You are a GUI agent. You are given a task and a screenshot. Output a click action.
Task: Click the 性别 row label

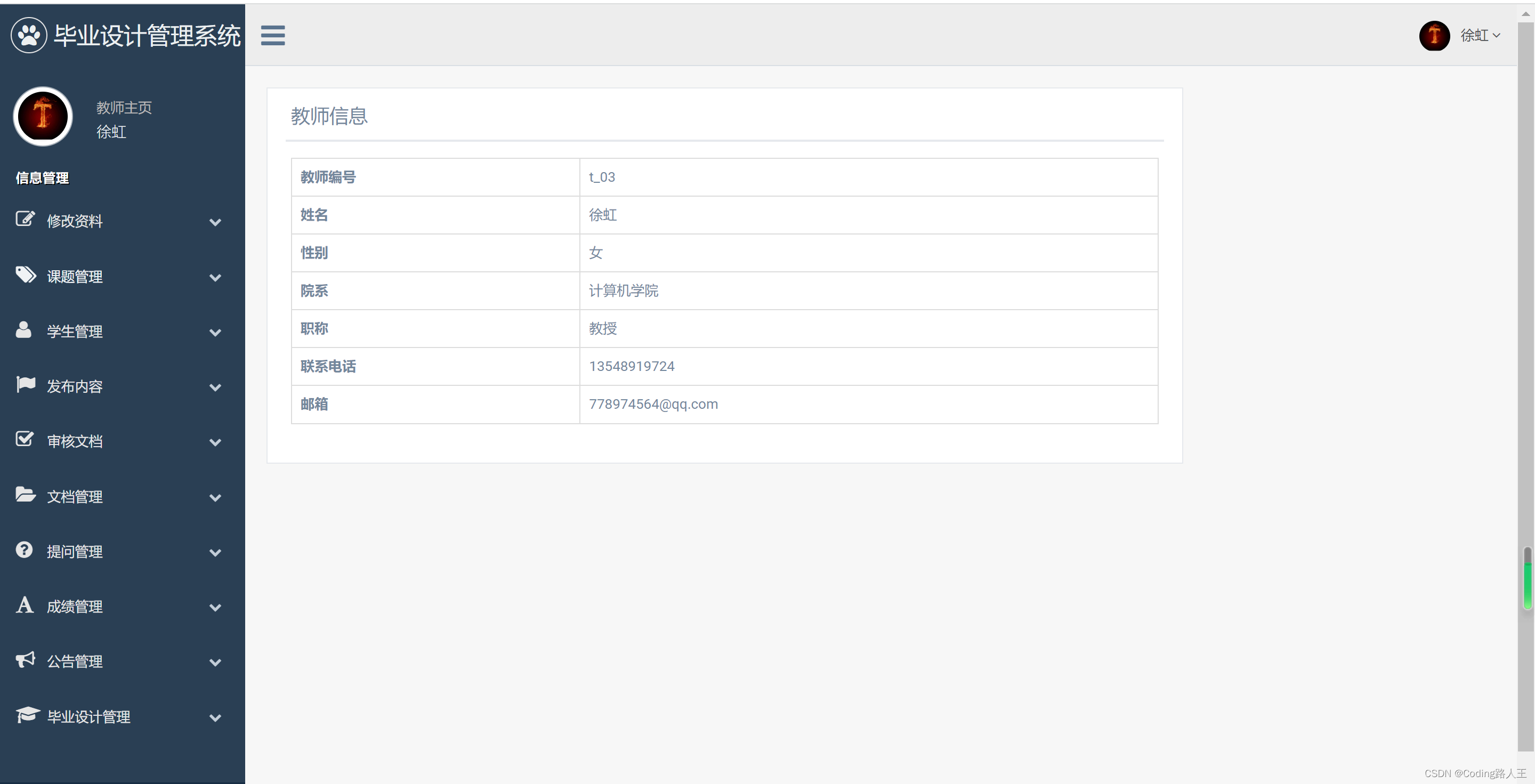(x=314, y=253)
